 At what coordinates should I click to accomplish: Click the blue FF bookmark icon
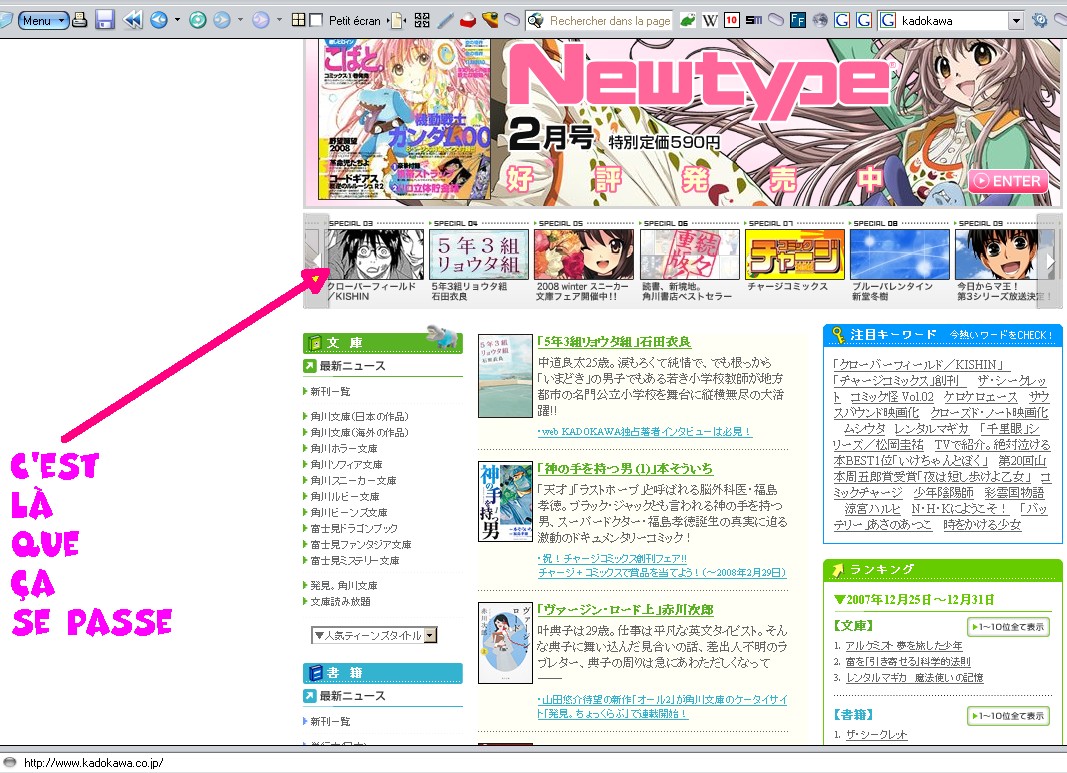pyautogui.click(x=798, y=20)
